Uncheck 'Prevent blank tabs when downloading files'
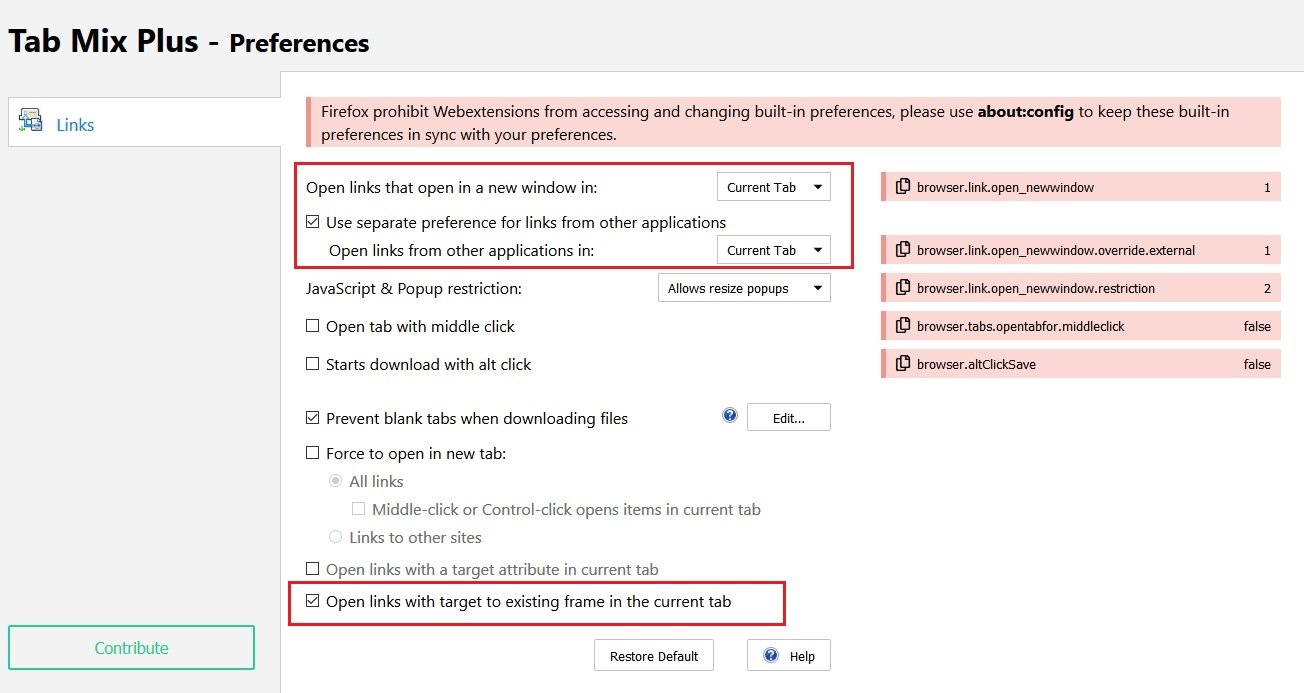 tap(313, 418)
